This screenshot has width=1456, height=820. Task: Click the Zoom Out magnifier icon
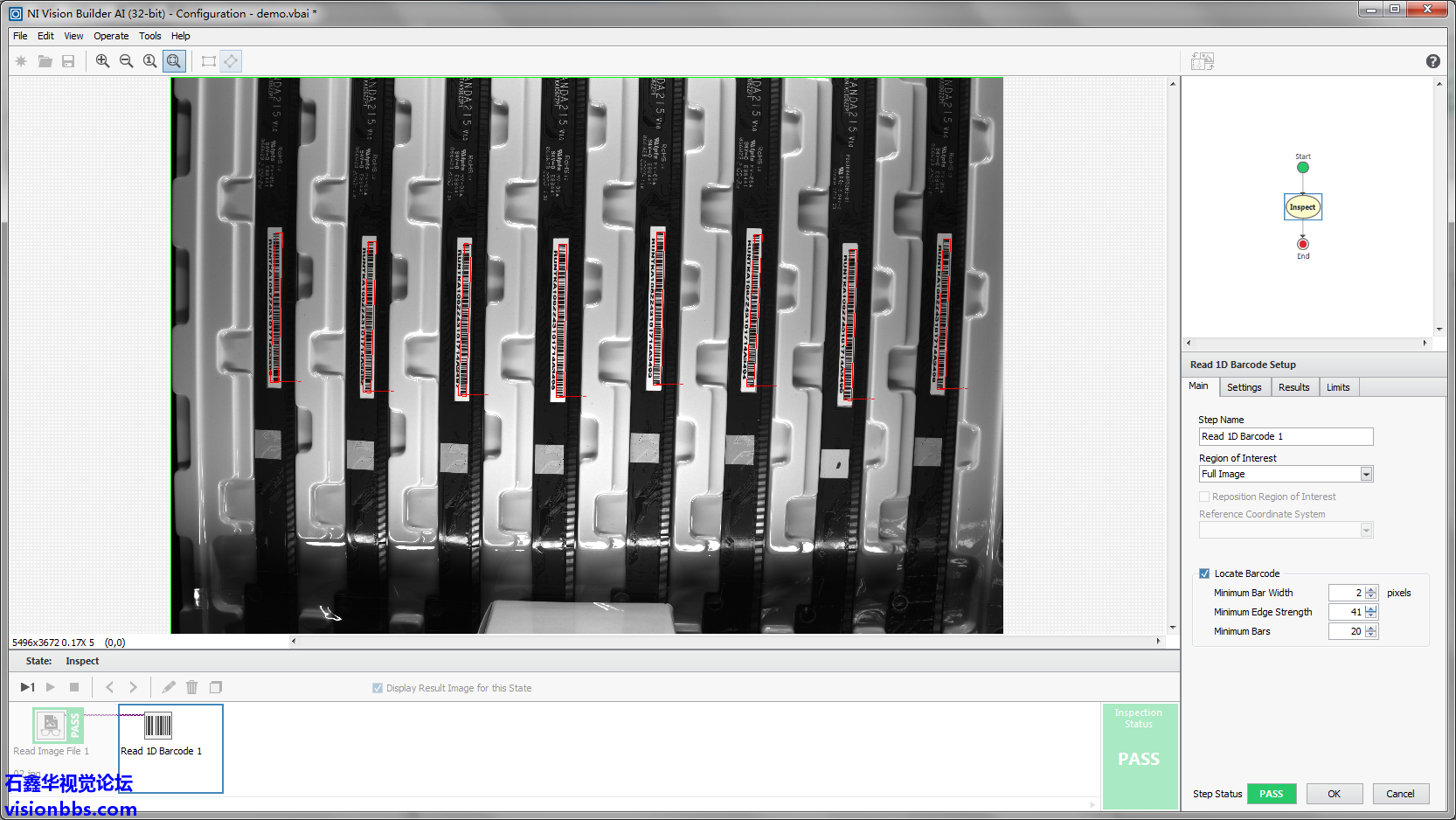(126, 61)
